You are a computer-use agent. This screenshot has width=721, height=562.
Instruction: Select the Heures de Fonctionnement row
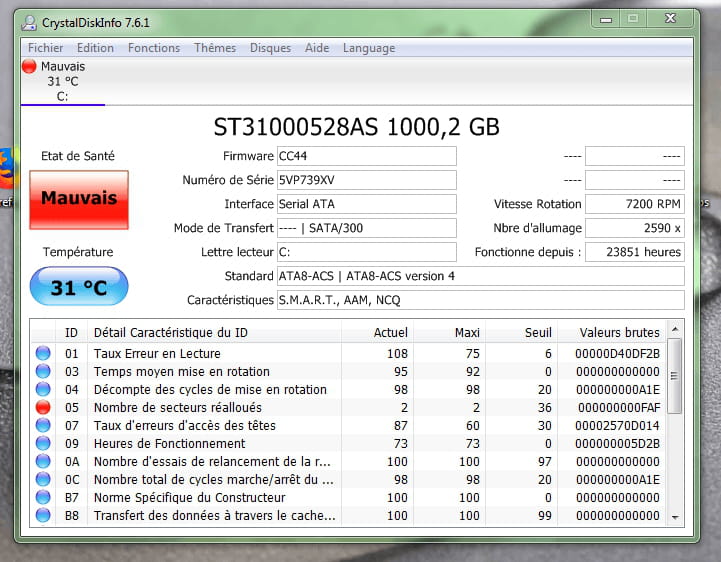coord(349,443)
